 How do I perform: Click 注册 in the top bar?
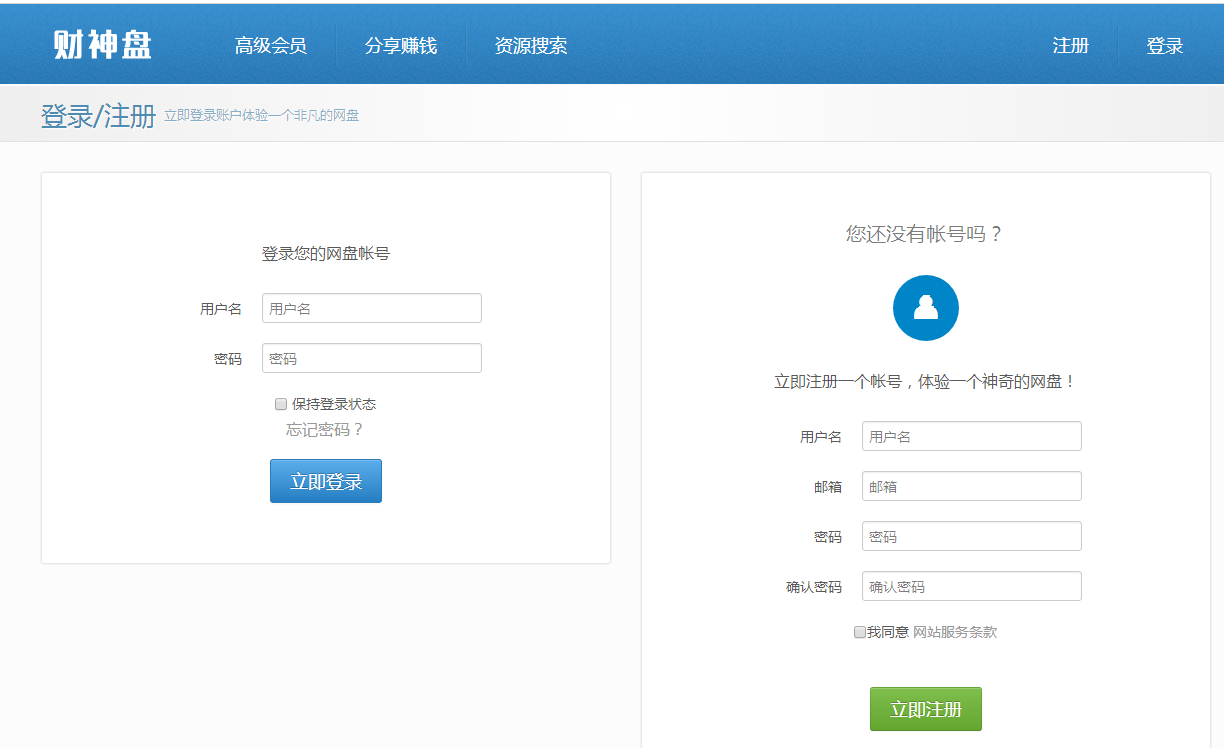point(1070,46)
